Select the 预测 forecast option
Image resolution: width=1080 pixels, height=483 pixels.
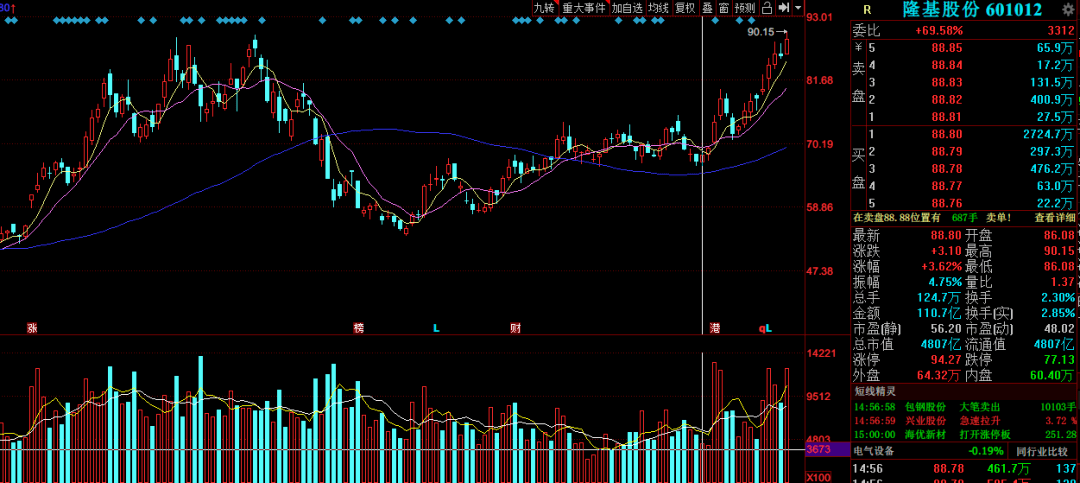[x=745, y=8]
